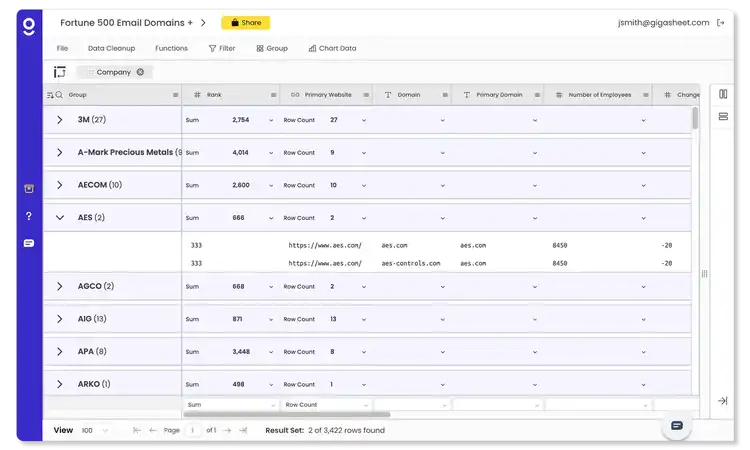Click the page number input field
Viewport: 750px width, 450px height.
[x=193, y=430]
